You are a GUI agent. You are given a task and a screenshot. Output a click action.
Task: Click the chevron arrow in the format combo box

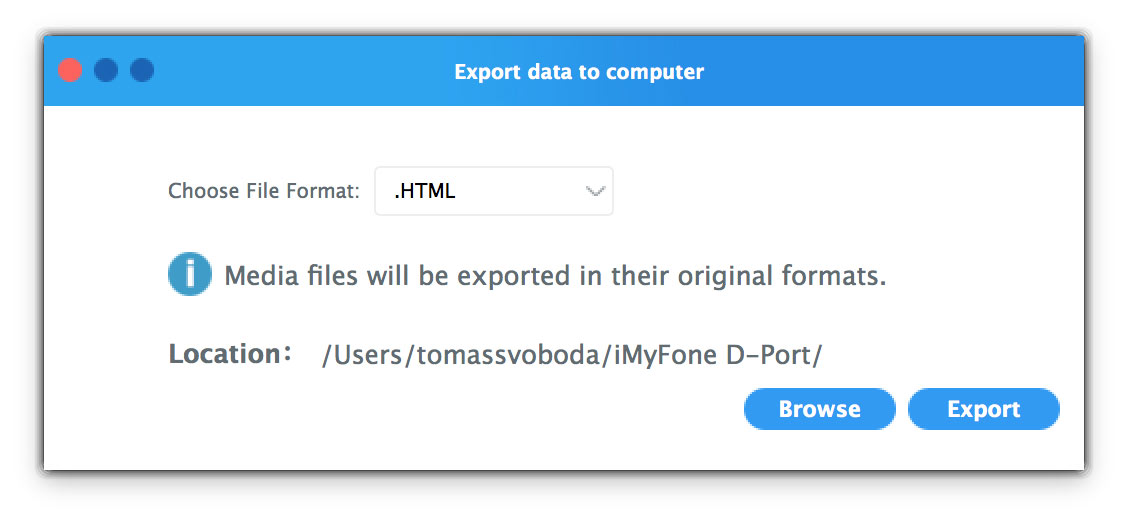pyautogui.click(x=596, y=191)
